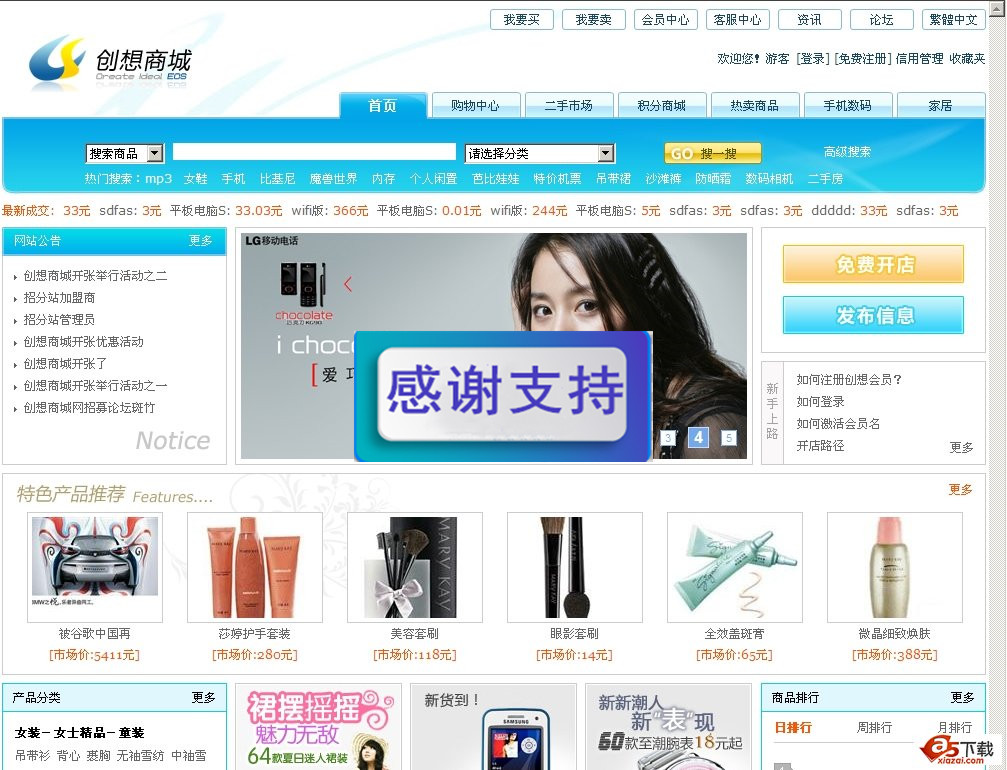
Task: Open 客服中心 service center
Action: coord(737,20)
